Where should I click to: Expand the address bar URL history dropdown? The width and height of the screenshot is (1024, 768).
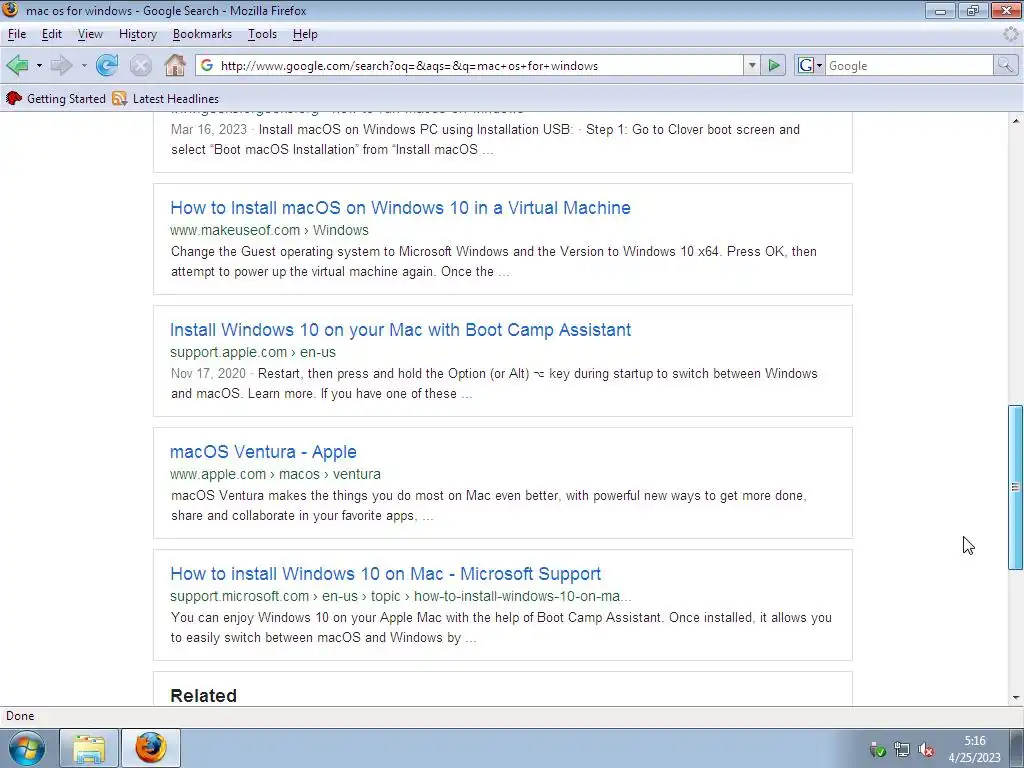coord(752,65)
